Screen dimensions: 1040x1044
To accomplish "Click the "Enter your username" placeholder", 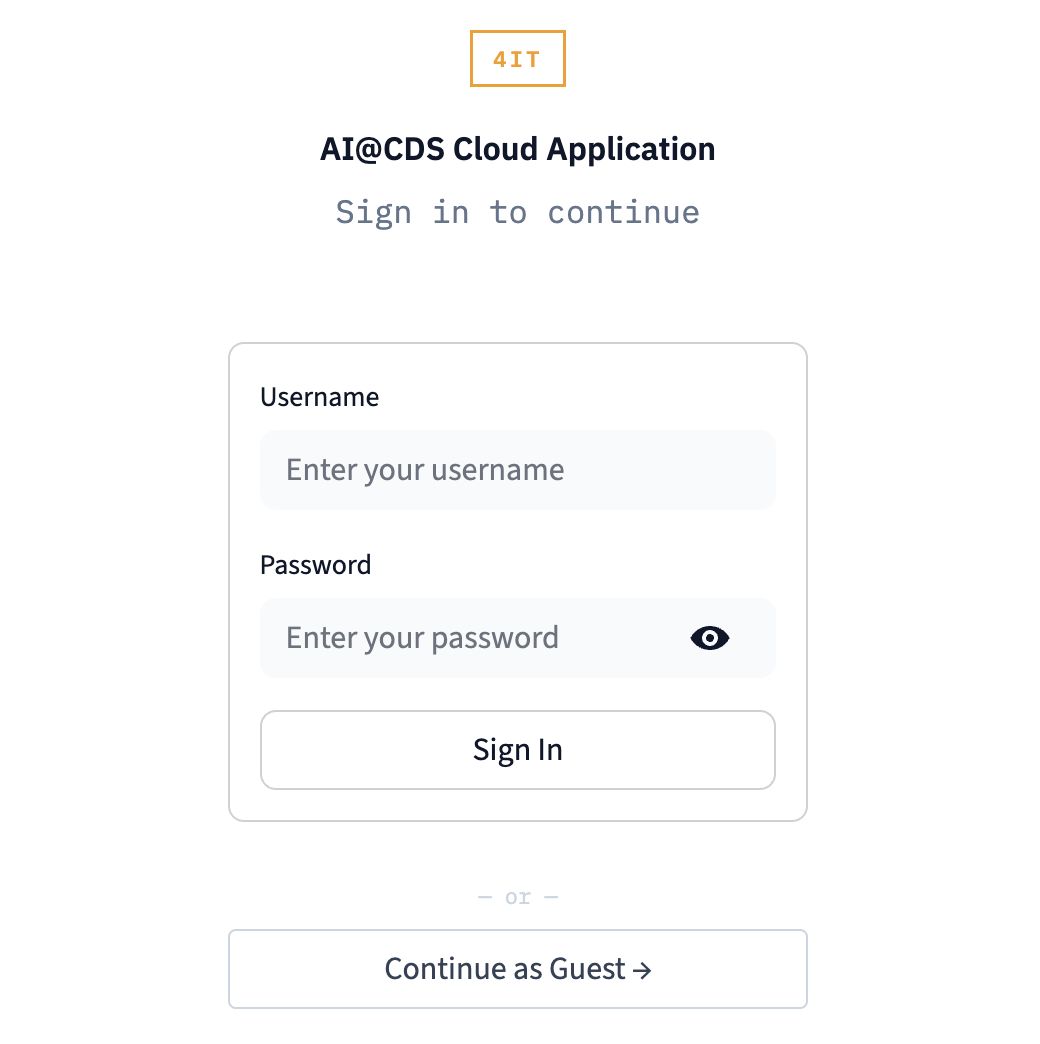I will pos(425,470).
